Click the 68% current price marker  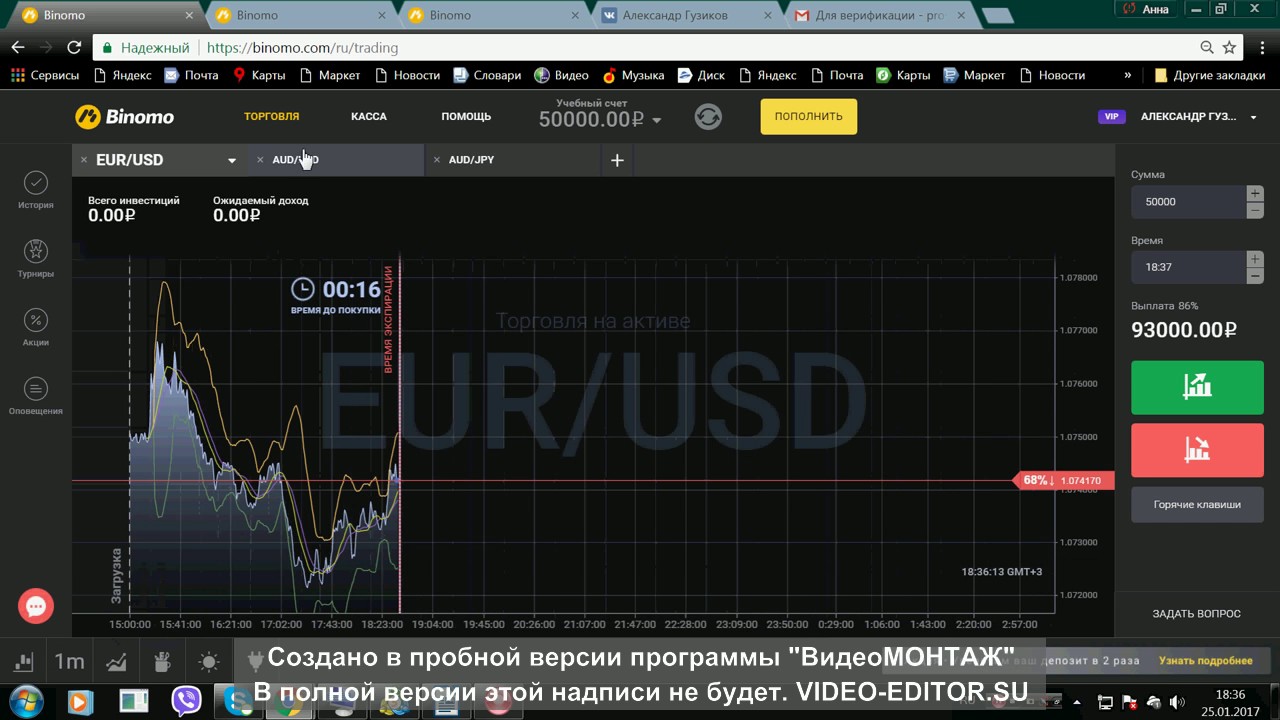click(x=1063, y=481)
